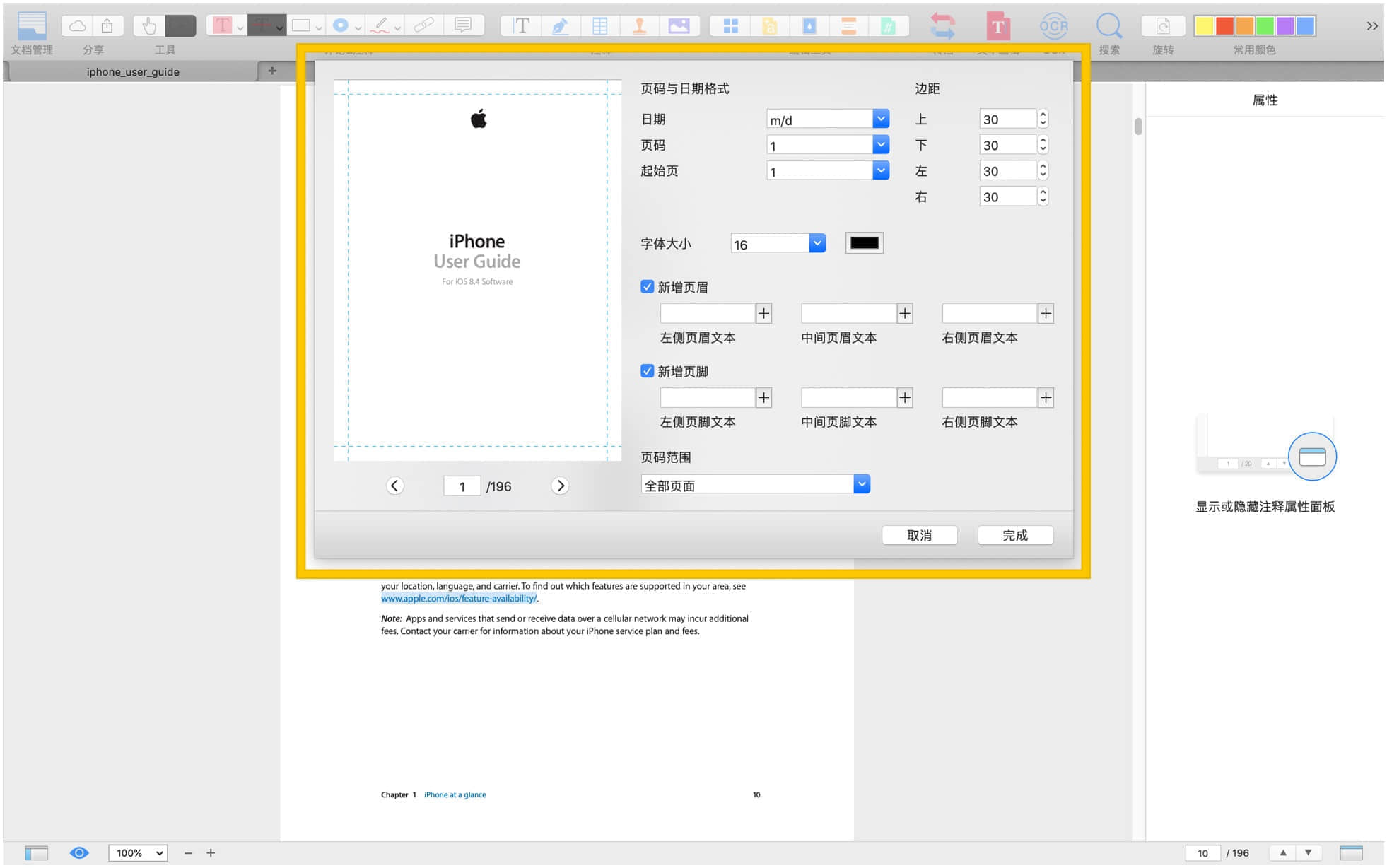Go to next preview page arrow
This screenshot has height=868, width=1387.
(560, 486)
